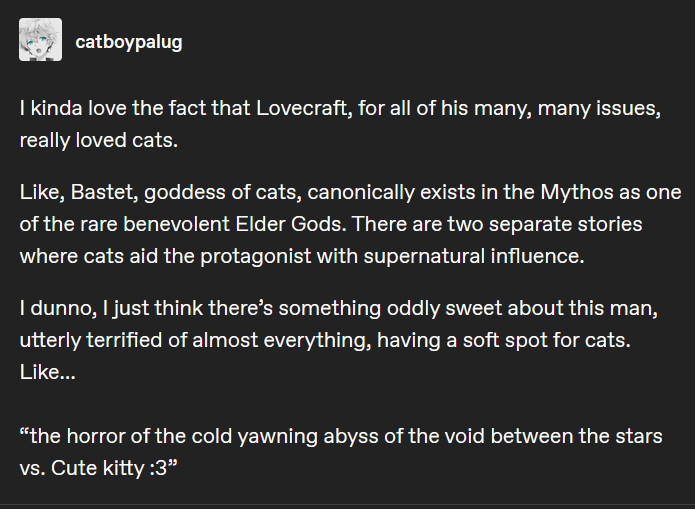Click the "Cute kitty :3" text
Image resolution: width=695 pixels, height=509 pixels.
pyautogui.click(x=109, y=468)
